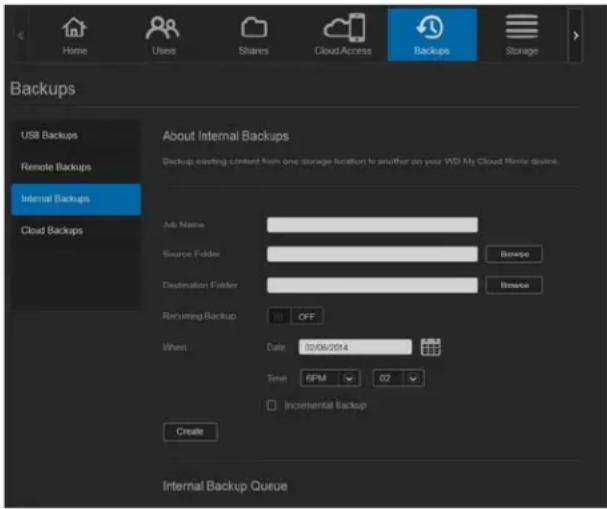Click the About Internal Backups heading
This screenshot has width=607, height=509.
[226, 136]
